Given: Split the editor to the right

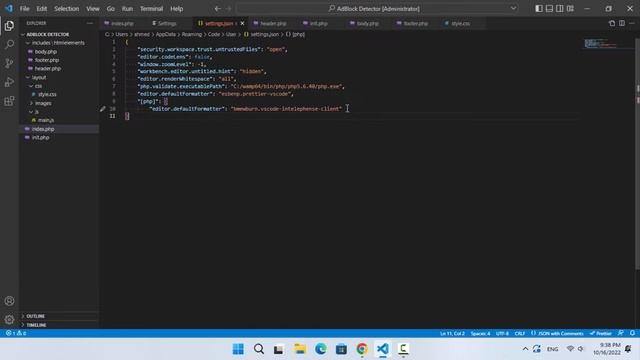Looking at the screenshot, I should pyautogui.click(x=622, y=23).
